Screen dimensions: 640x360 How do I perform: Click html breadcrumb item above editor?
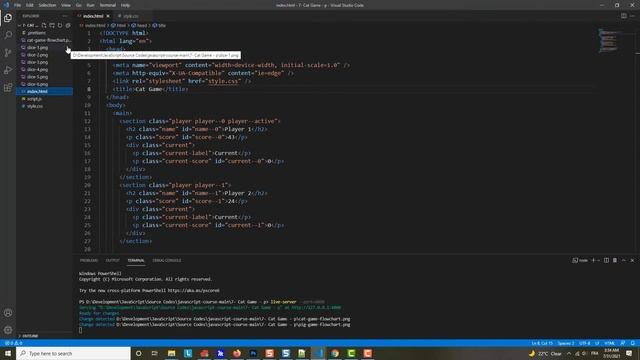coord(119,25)
